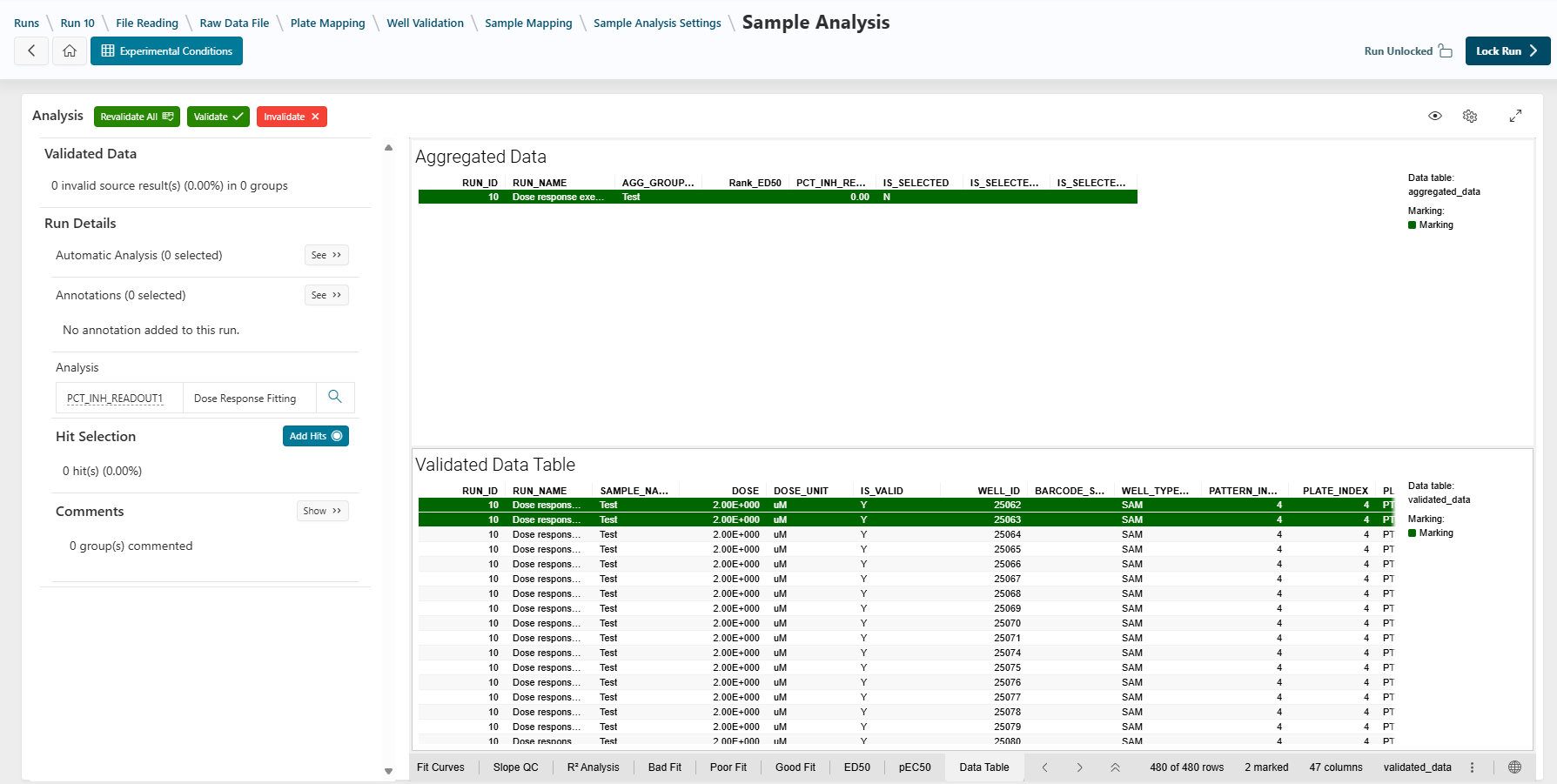Open the home icon button
Image resolution: width=1557 pixels, height=784 pixels.
click(x=70, y=50)
